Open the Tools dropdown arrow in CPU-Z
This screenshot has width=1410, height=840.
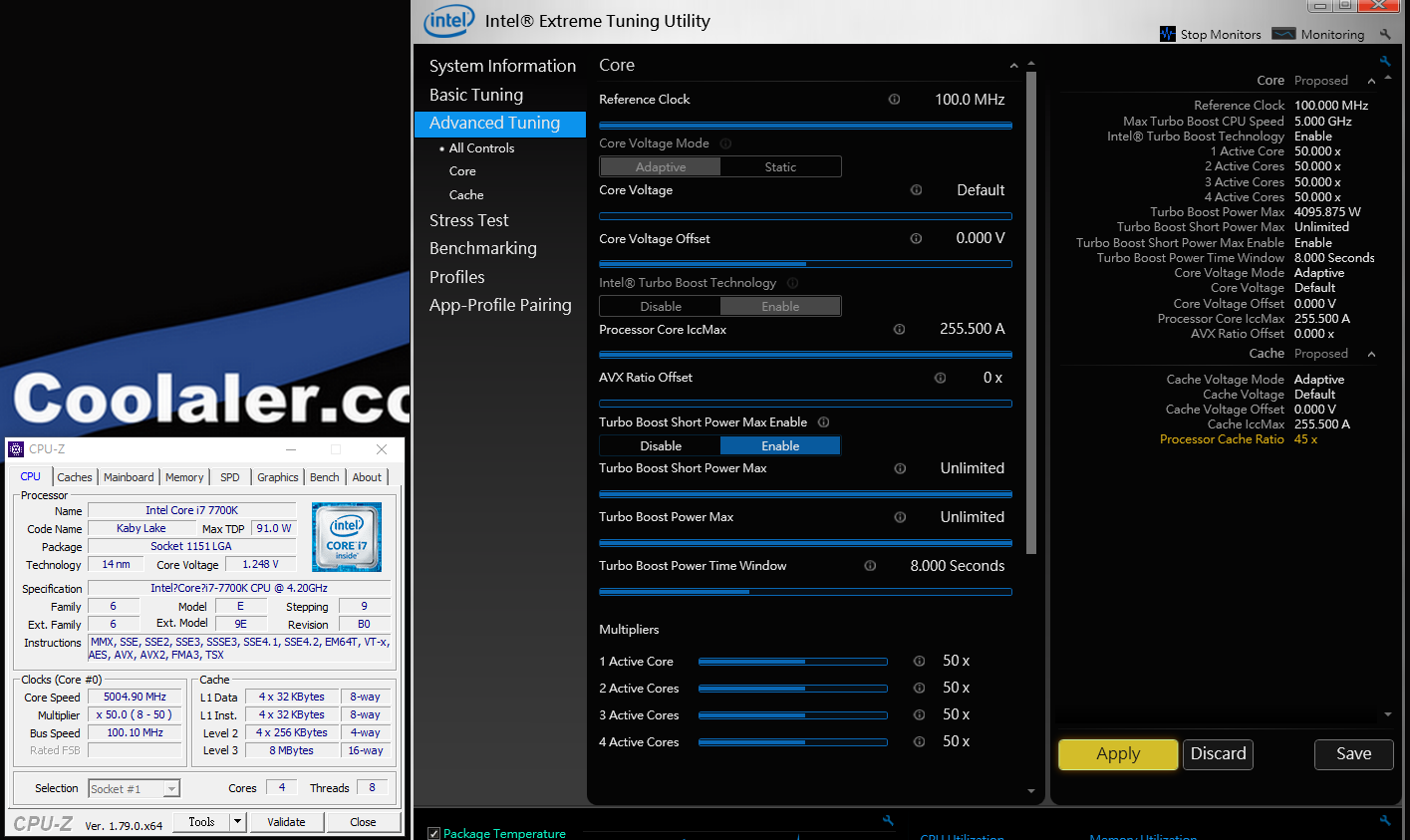point(237,822)
